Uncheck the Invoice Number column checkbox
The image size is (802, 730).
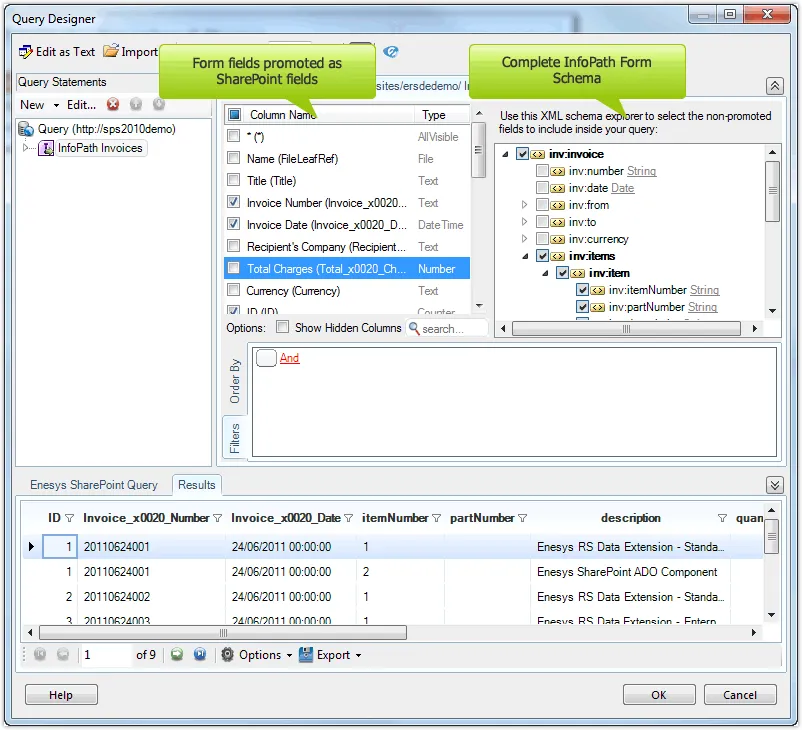pos(233,203)
